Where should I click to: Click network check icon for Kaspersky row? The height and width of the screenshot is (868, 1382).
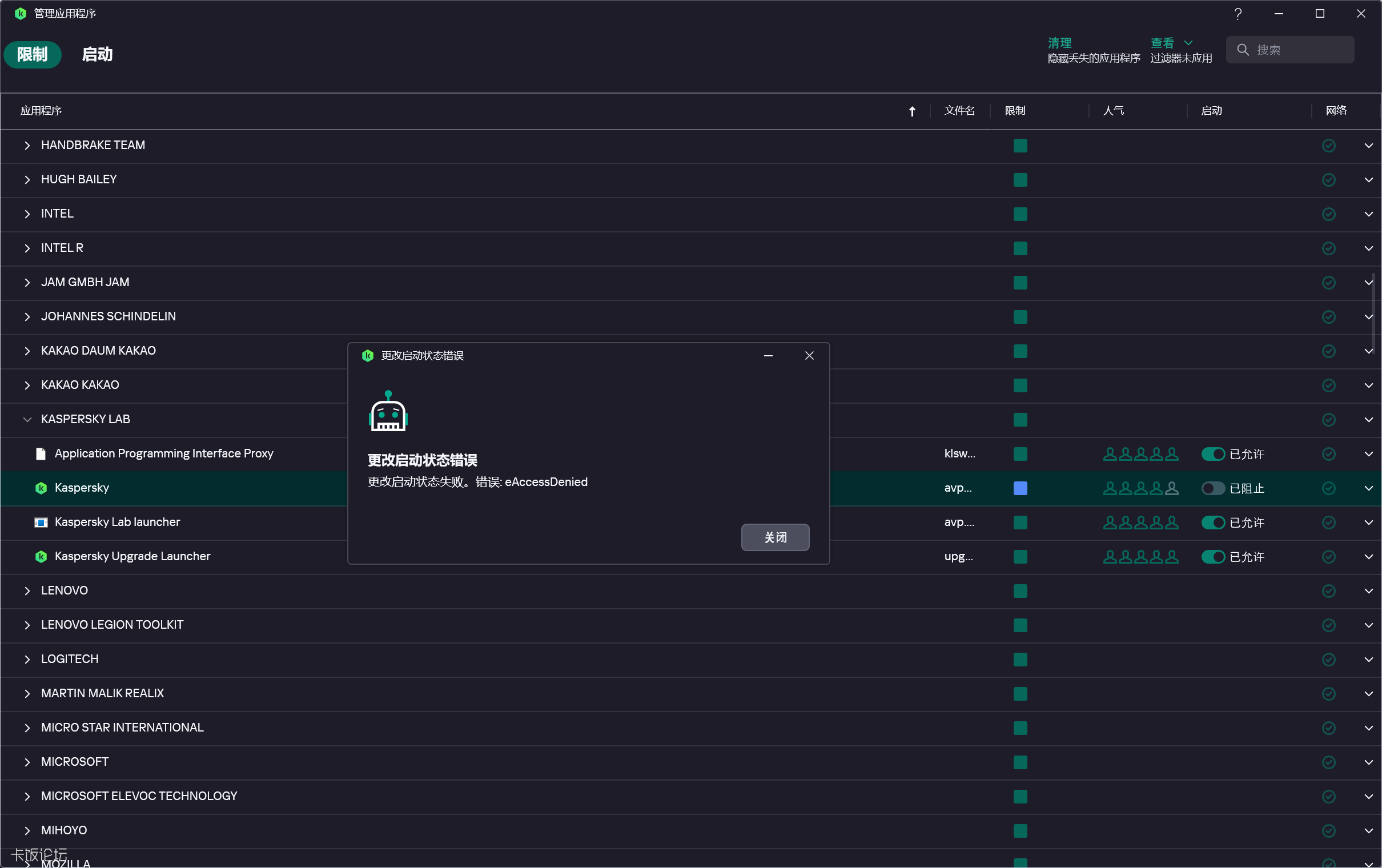[1329, 488]
